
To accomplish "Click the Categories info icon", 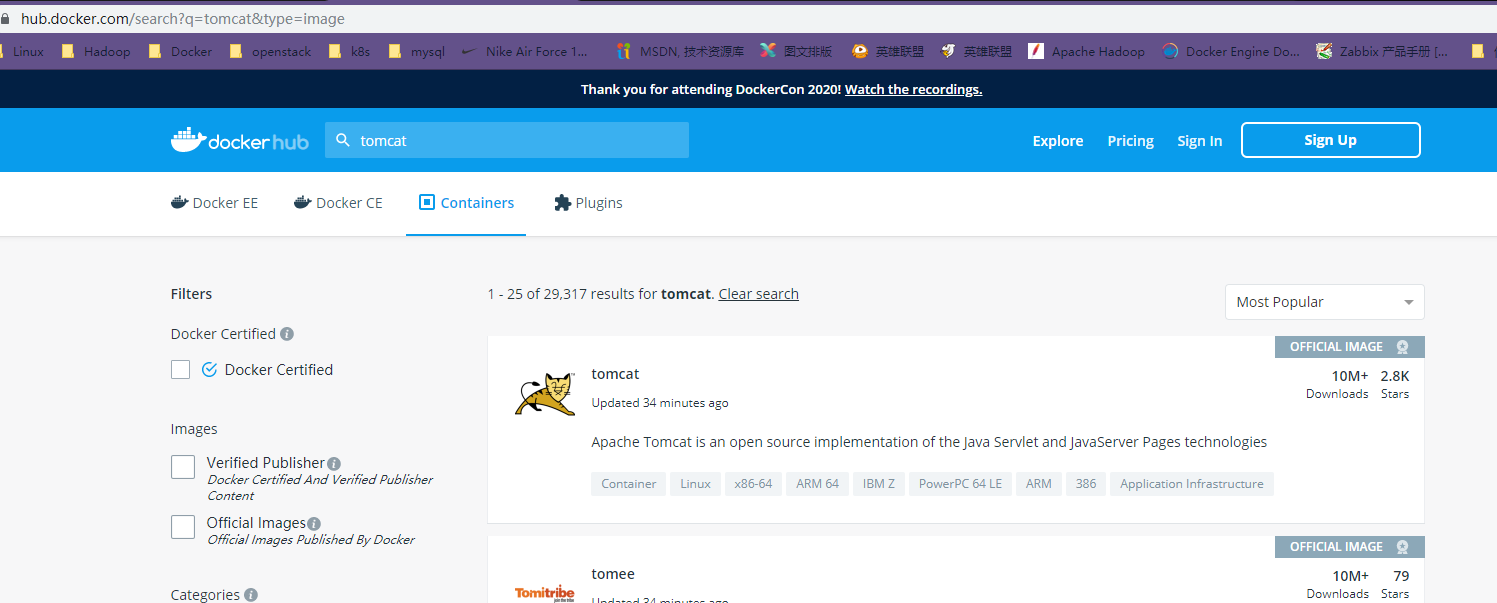I will click(251, 595).
